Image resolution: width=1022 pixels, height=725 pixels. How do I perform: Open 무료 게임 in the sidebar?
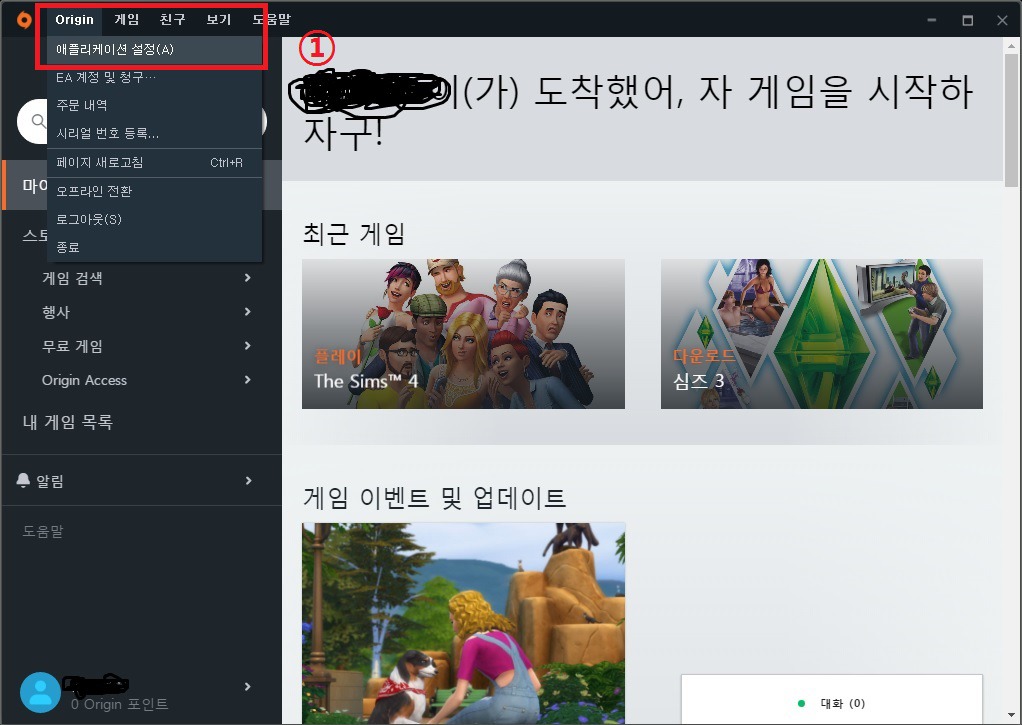tap(72, 346)
